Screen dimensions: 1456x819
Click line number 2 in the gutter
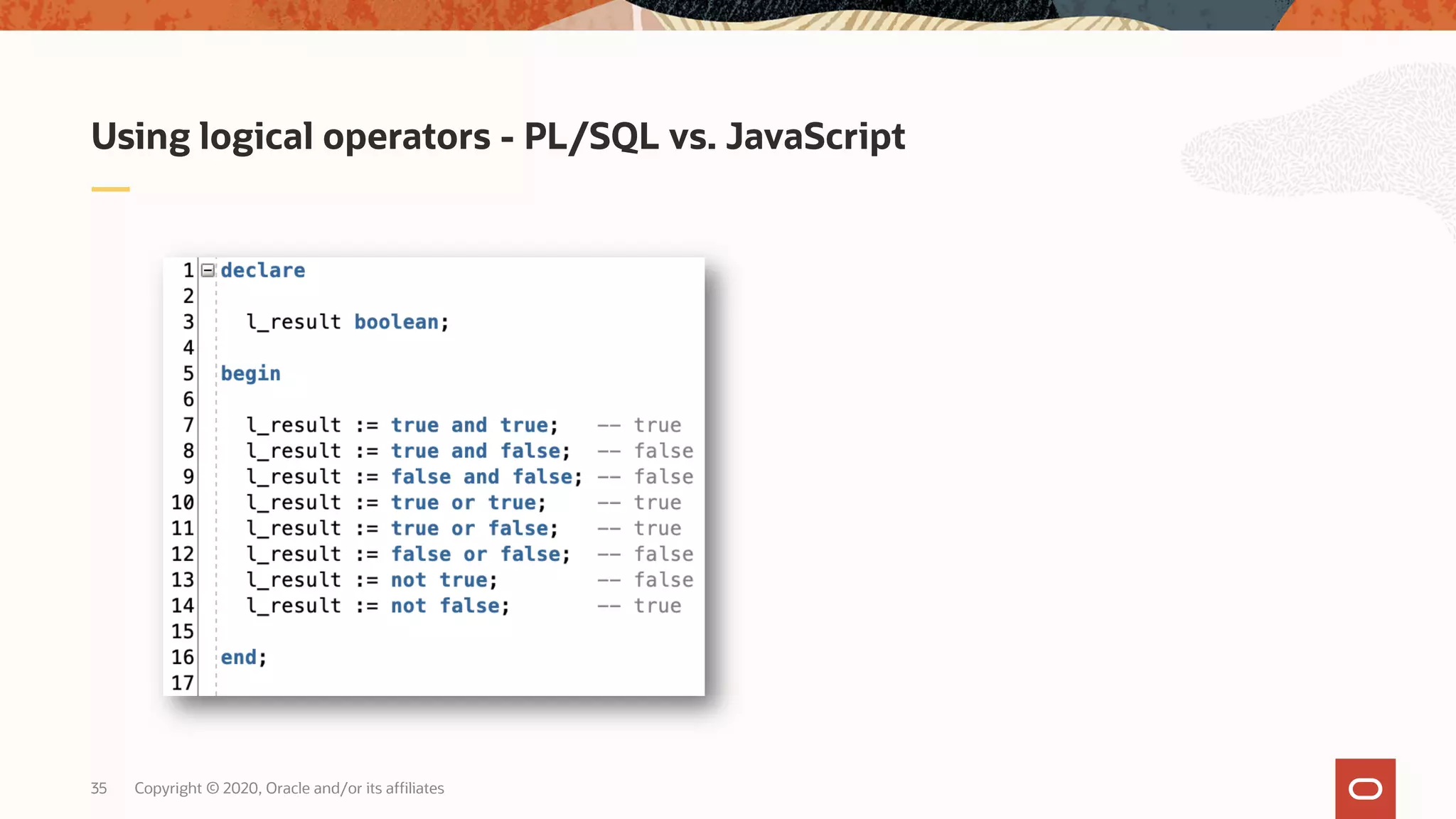point(188,296)
